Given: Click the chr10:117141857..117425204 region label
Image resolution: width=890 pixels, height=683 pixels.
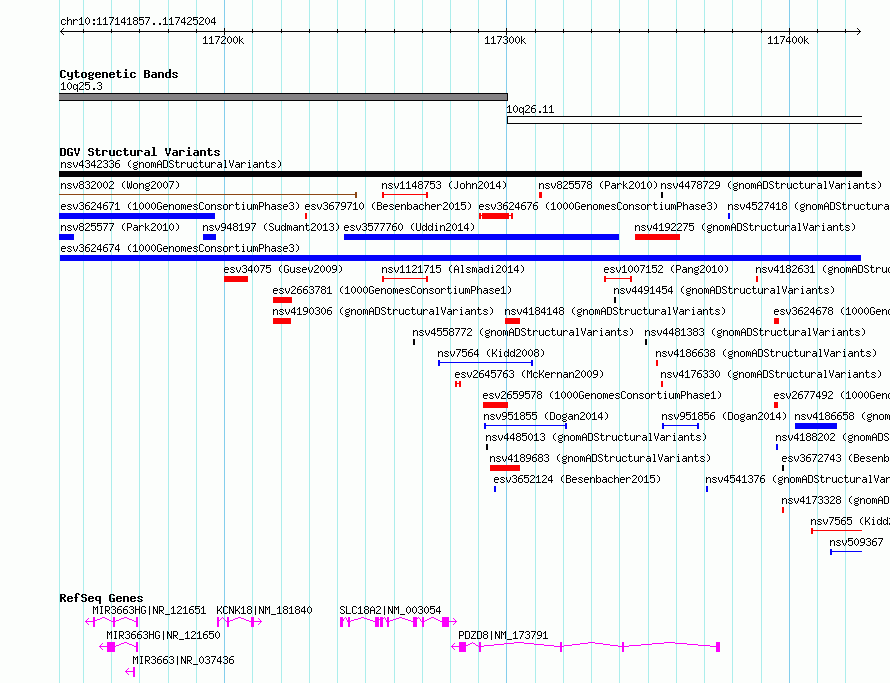Looking at the screenshot, I should tap(138, 22).
